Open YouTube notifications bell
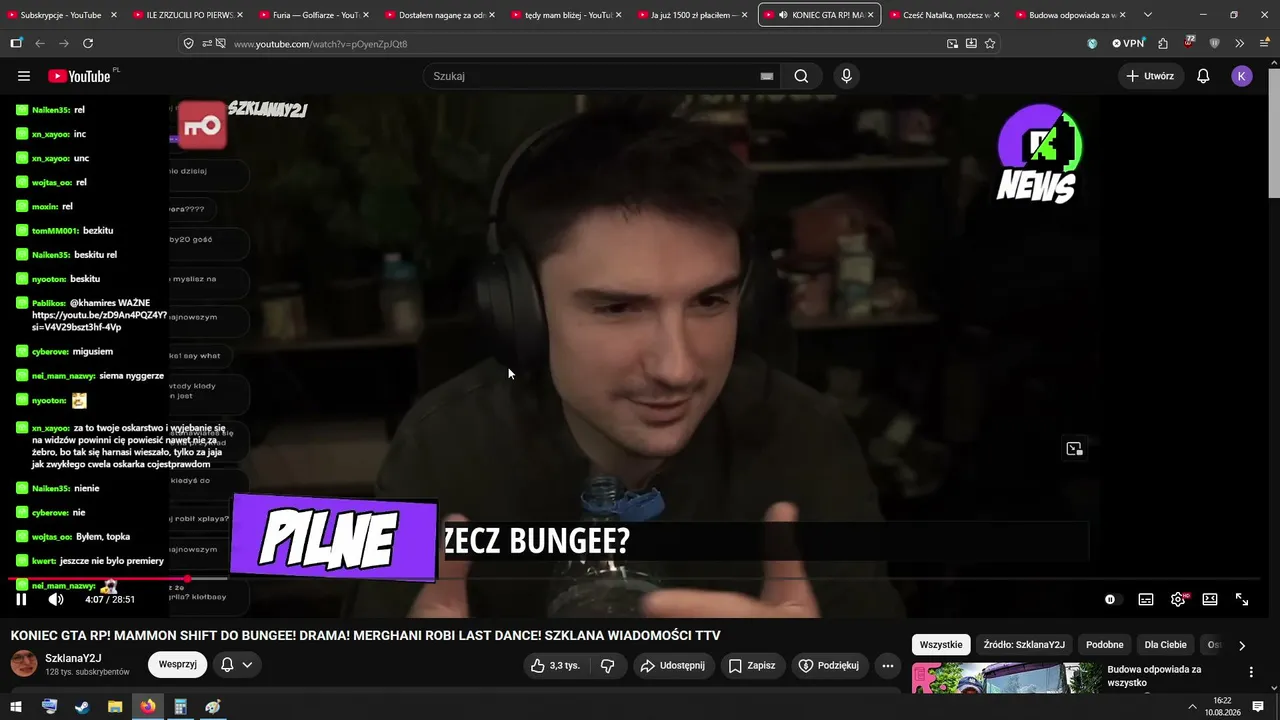This screenshot has width=1280, height=720. [x=1204, y=76]
